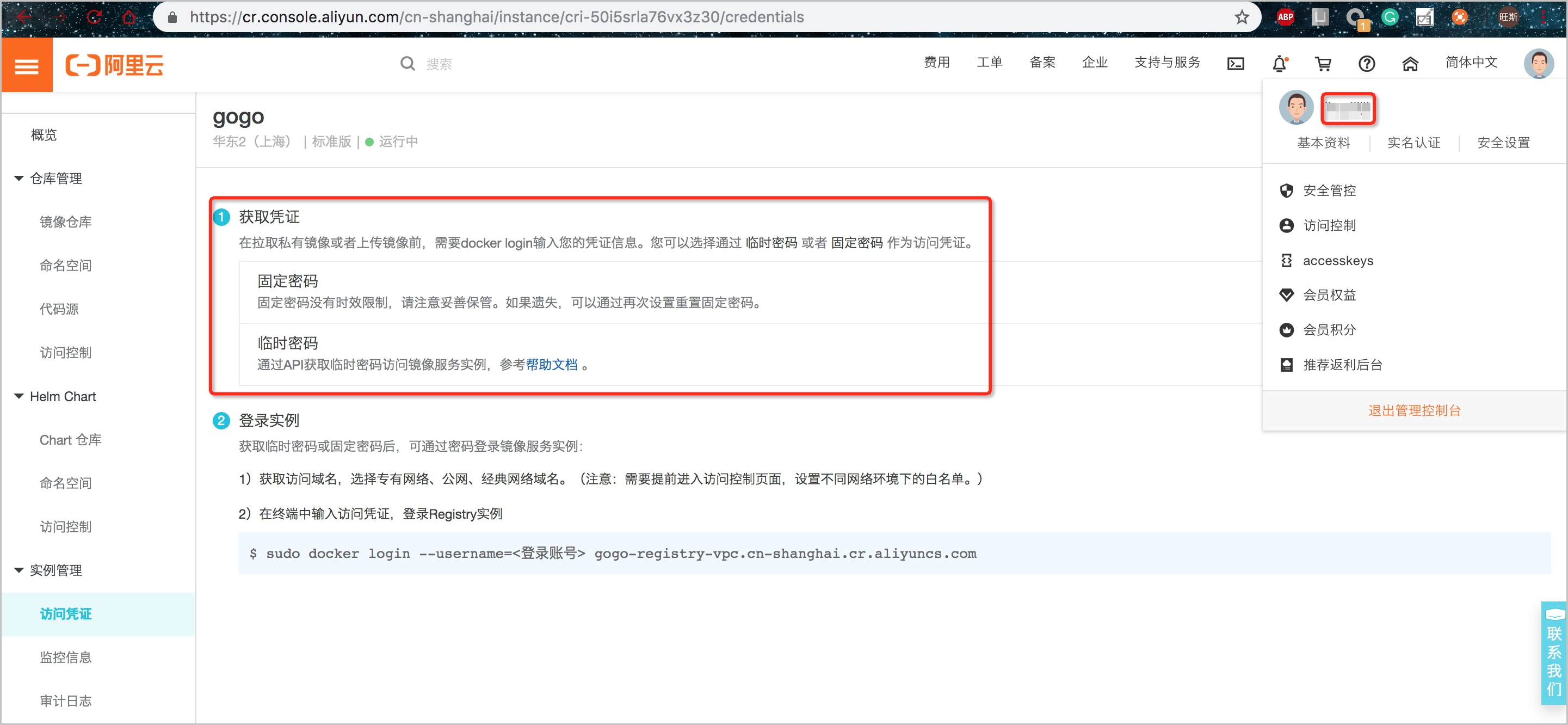The image size is (1568, 725).
Task: Open 命名空间 under Helm Chart
Action: pyautogui.click(x=66, y=483)
